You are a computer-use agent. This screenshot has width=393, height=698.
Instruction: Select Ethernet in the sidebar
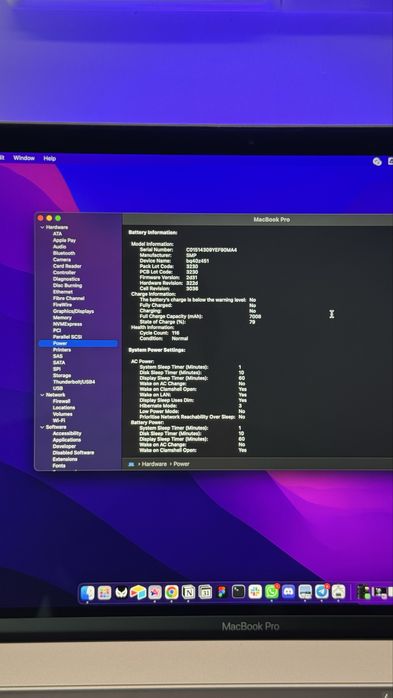tap(63, 292)
